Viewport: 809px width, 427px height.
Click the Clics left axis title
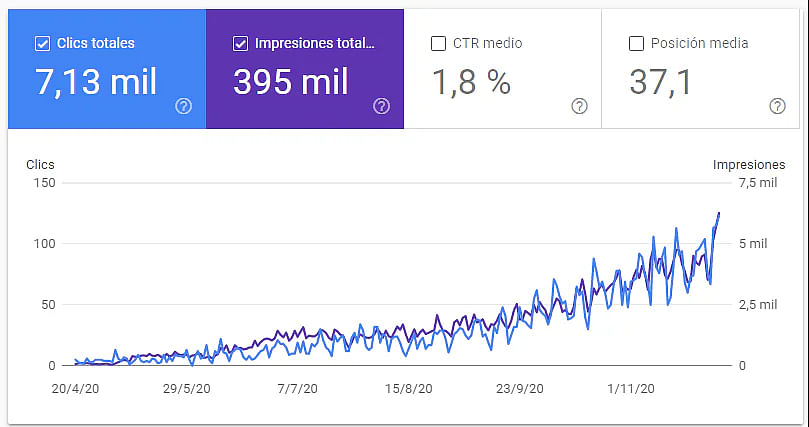click(x=40, y=165)
